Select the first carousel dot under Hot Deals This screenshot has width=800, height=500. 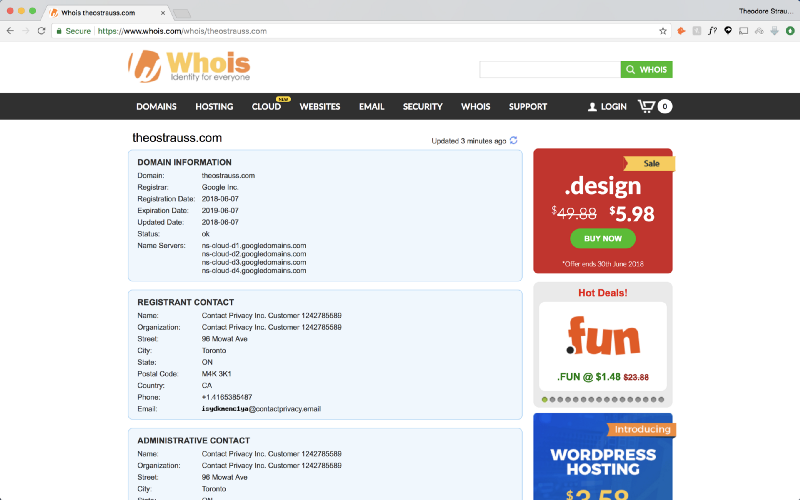tap(545, 399)
